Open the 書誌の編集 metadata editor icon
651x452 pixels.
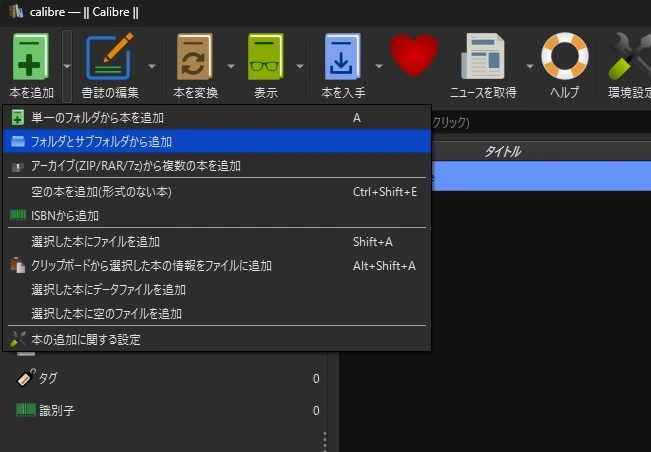[x=110, y=56]
